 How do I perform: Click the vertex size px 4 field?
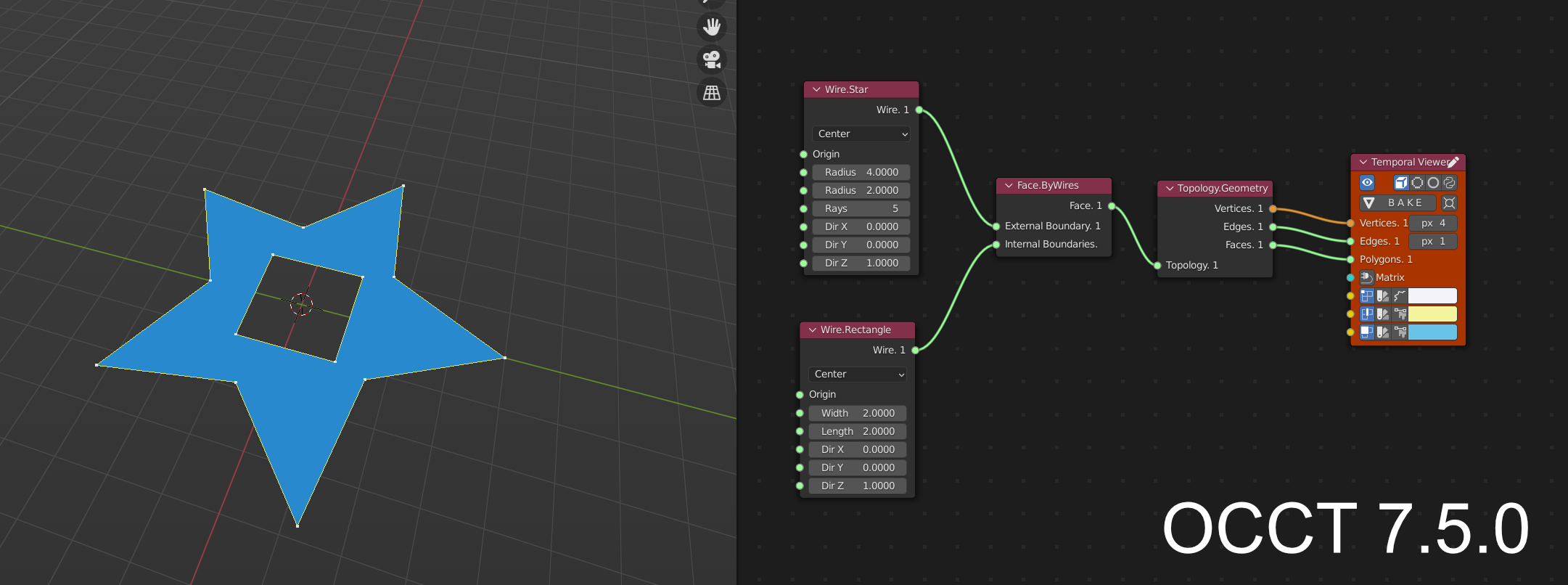click(1433, 223)
